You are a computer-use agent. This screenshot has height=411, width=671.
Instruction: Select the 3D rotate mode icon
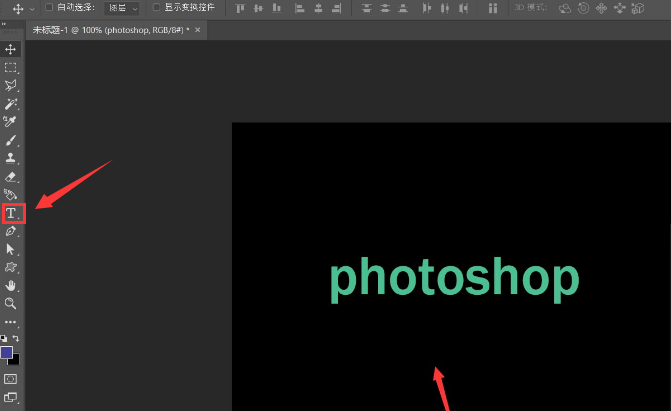coord(565,8)
